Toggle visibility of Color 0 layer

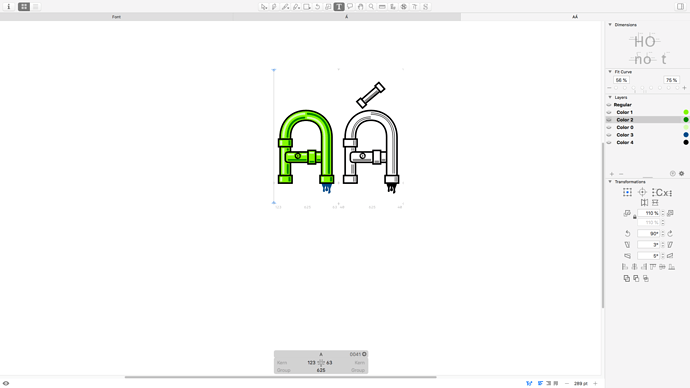[x=609, y=127]
